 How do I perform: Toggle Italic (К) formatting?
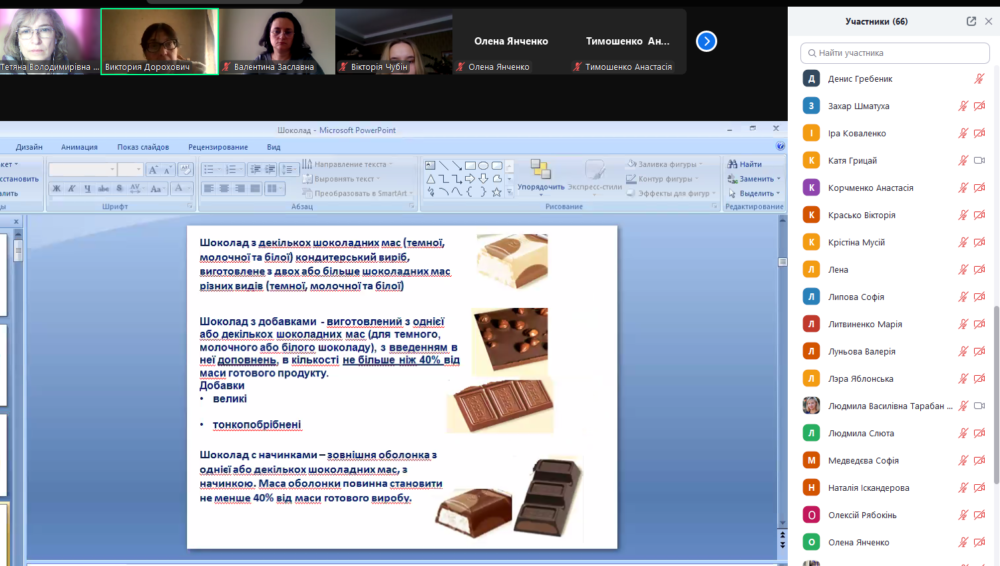point(71,188)
